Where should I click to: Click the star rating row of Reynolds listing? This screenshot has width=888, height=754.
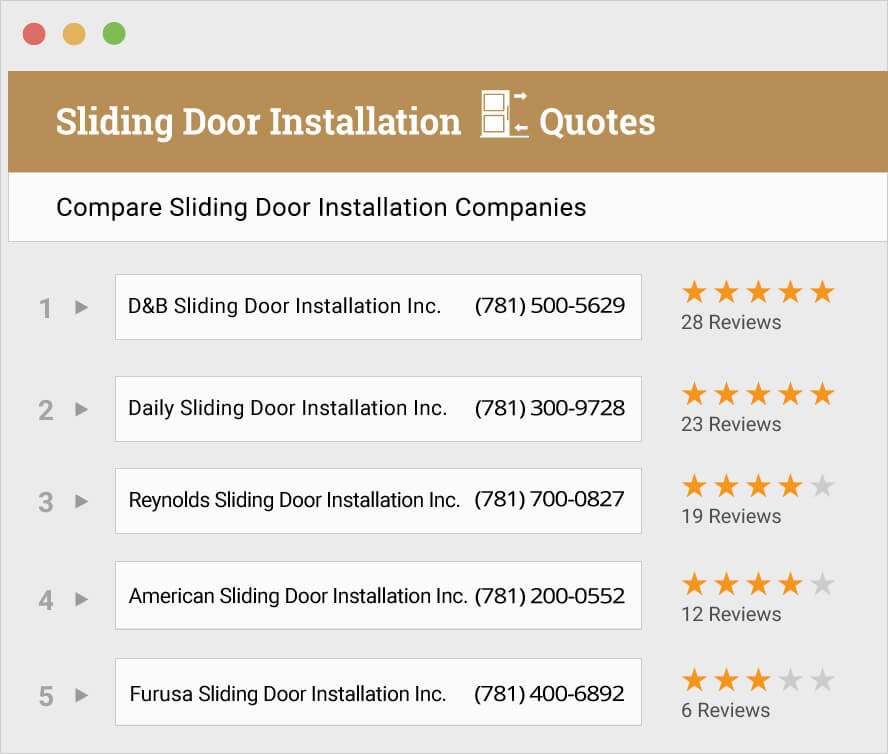pos(757,485)
